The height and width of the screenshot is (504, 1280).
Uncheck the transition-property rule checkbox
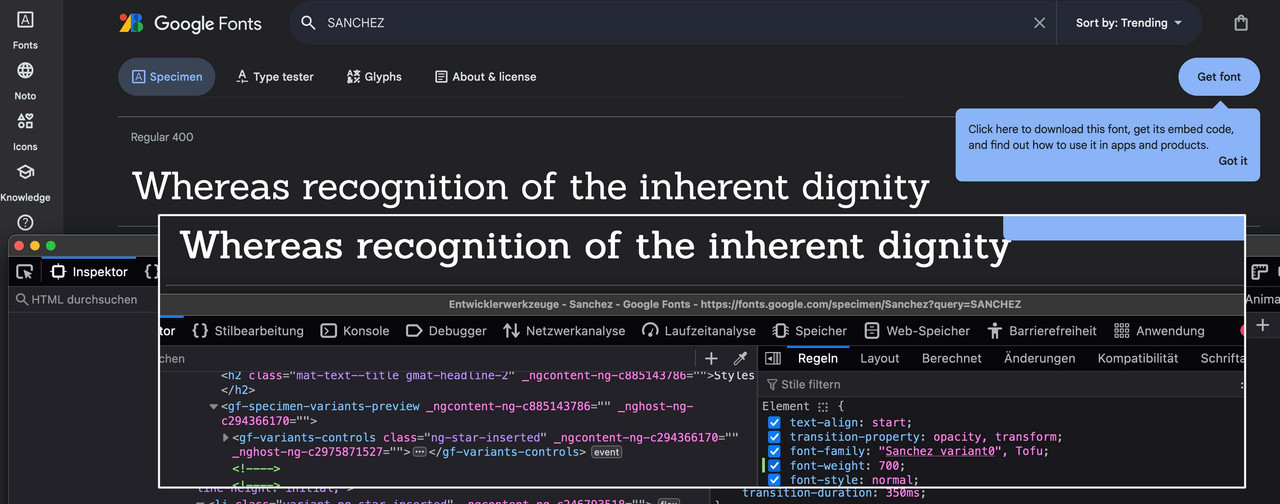[x=774, y=437]
